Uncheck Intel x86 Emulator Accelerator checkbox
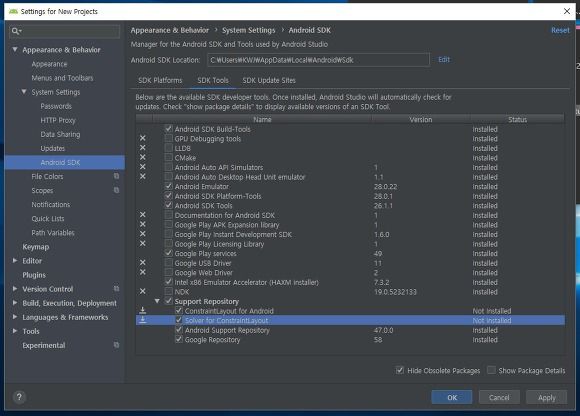Image resolution: width=580 pixels, height=416 pixels. [x=169, y=282]
